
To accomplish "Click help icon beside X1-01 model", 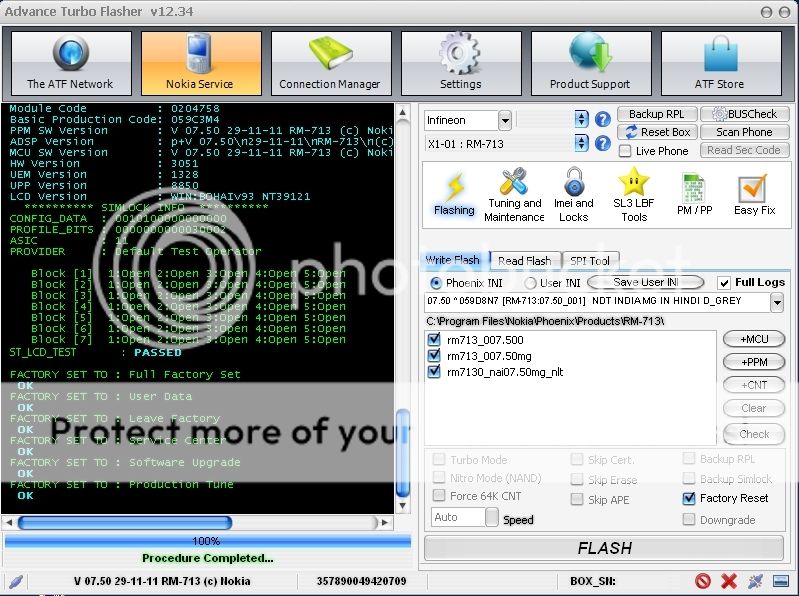I will pyautogui.click(x=603, y=144).
